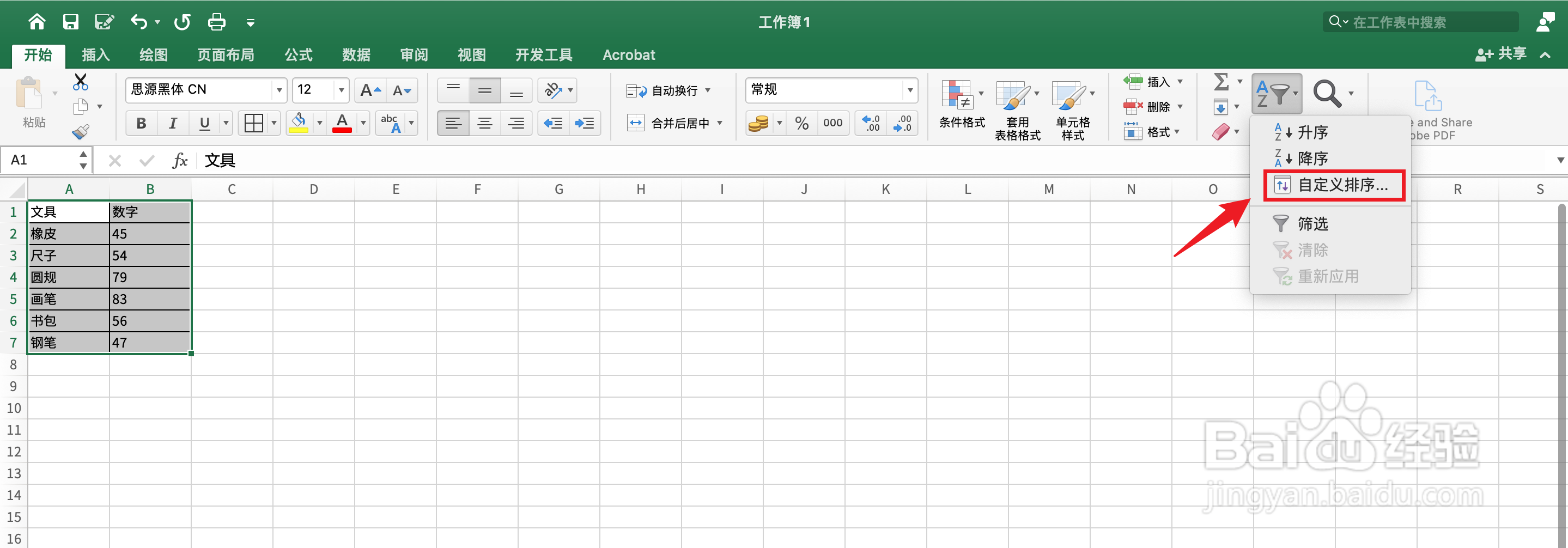Viewport: 1568px width, 548px height.
Task: Click the Paste clipboard icon
Action: 29,93
